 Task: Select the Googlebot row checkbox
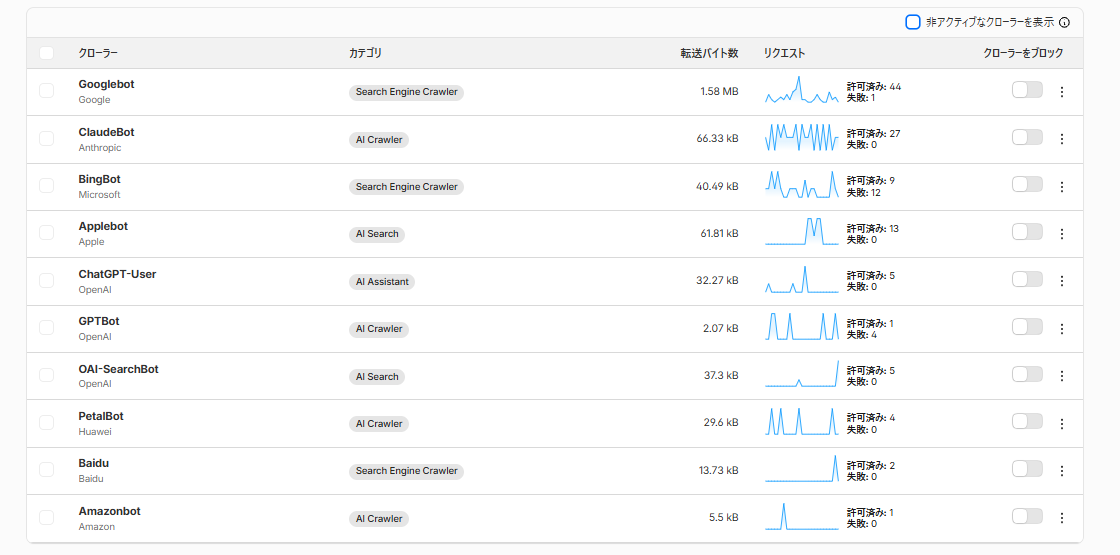tap(46, 91)
